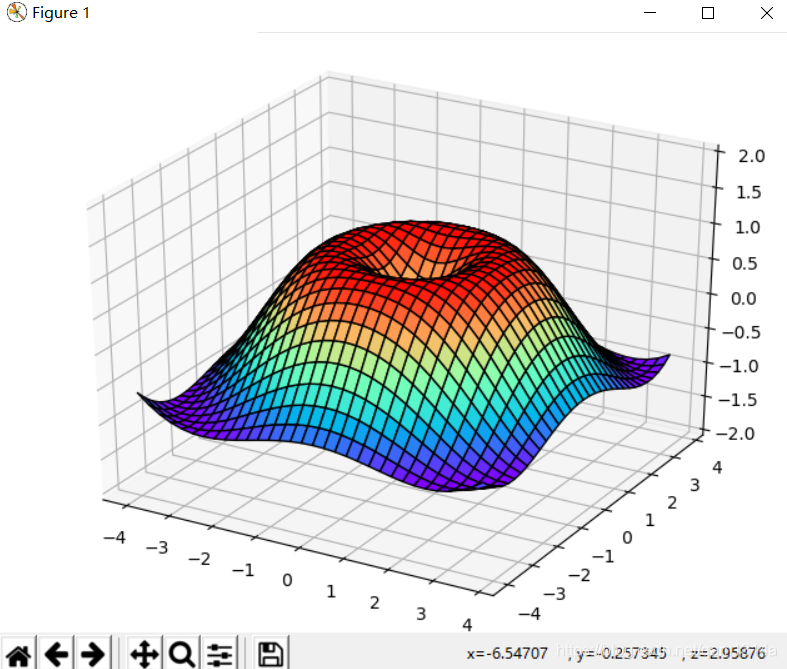This screenshot has height=669, width=787.
Task: Activate the Pan axes tool
Action: click(x=145, y=654)
